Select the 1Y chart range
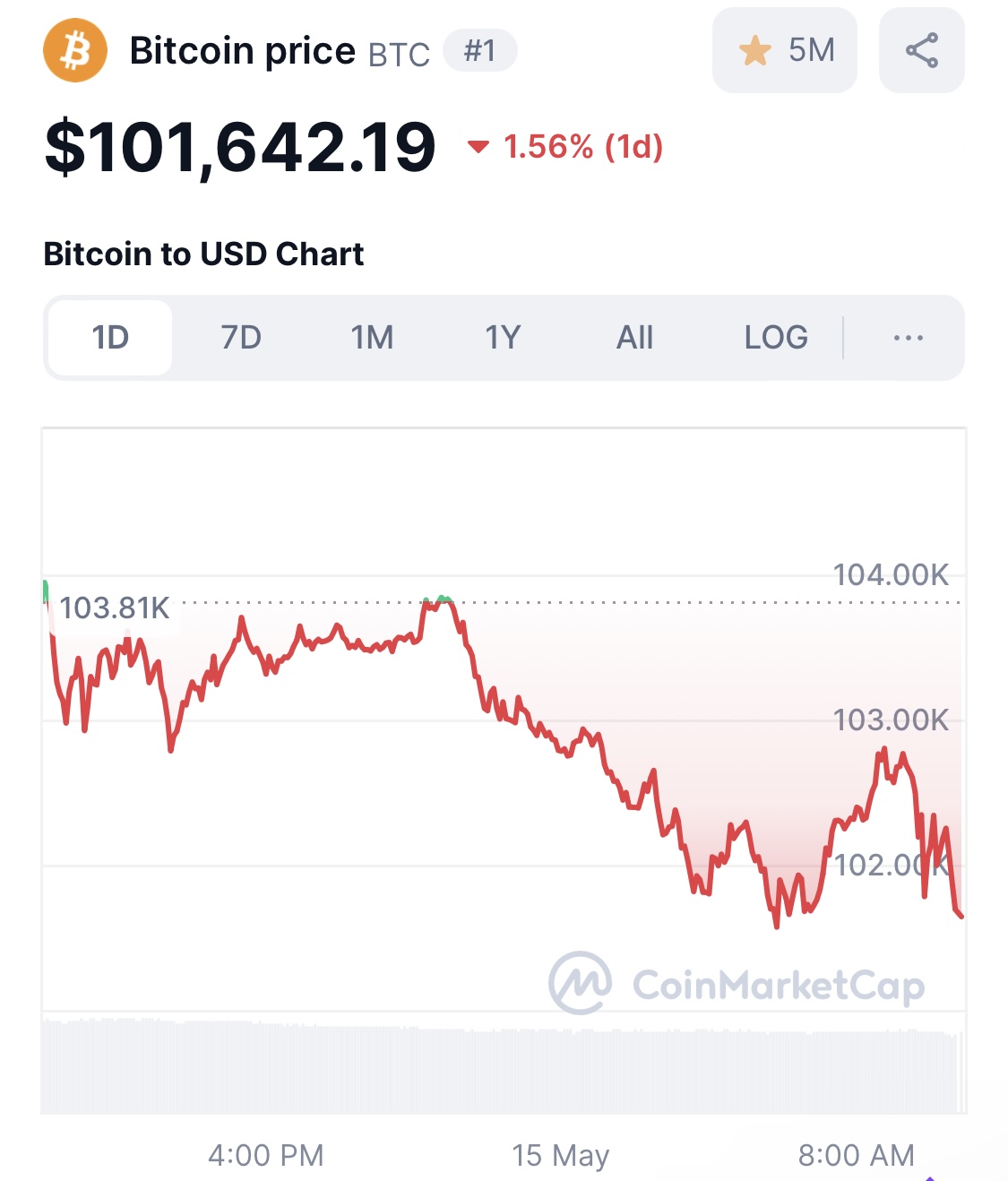The width and height of the screenshot is (1008, 1181). (x=503, y=338)
